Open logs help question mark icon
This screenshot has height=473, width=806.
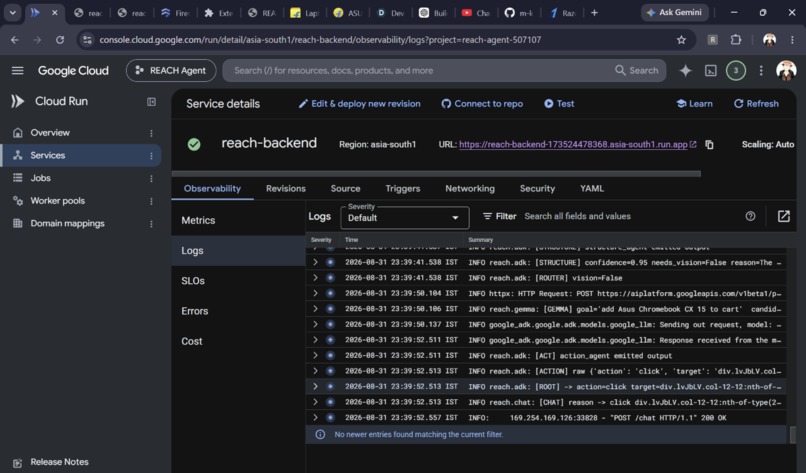(750, 216)
